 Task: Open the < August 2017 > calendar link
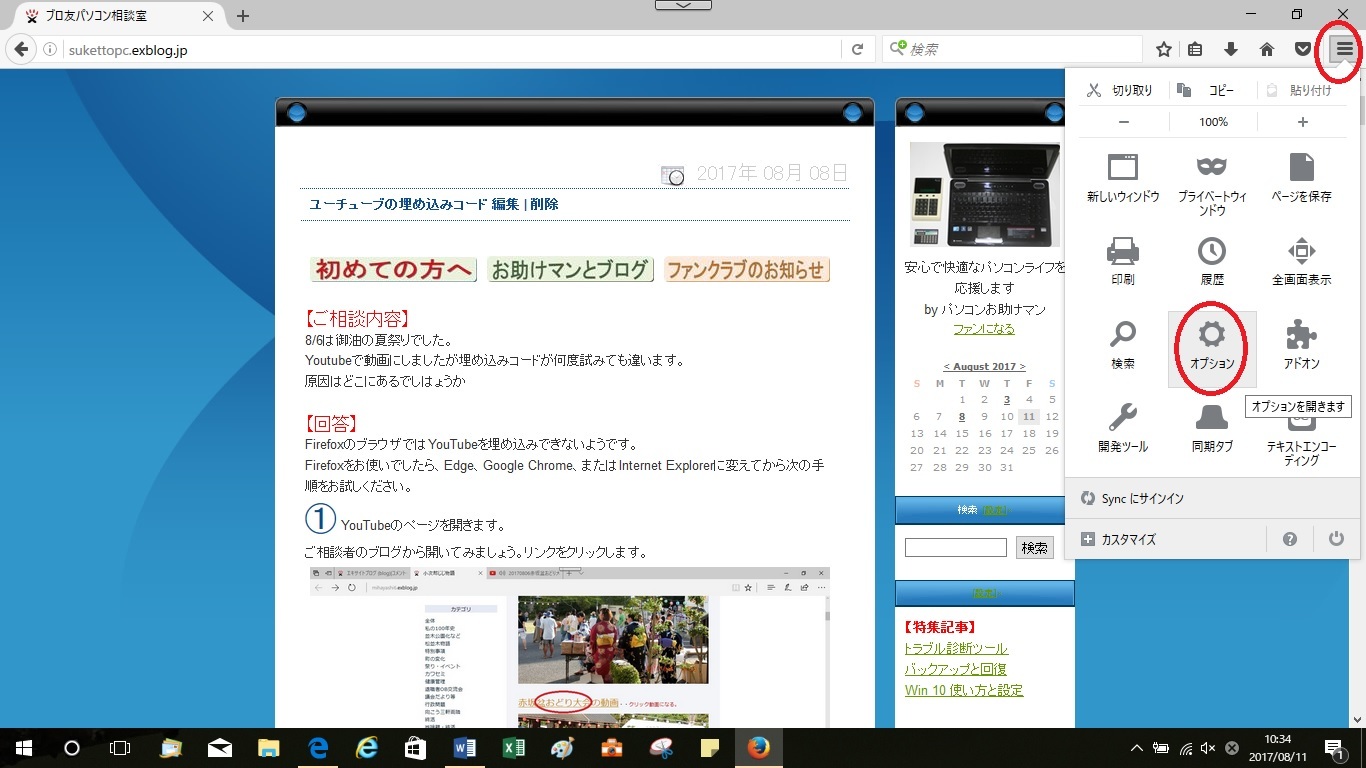click(x=984, y=366)
